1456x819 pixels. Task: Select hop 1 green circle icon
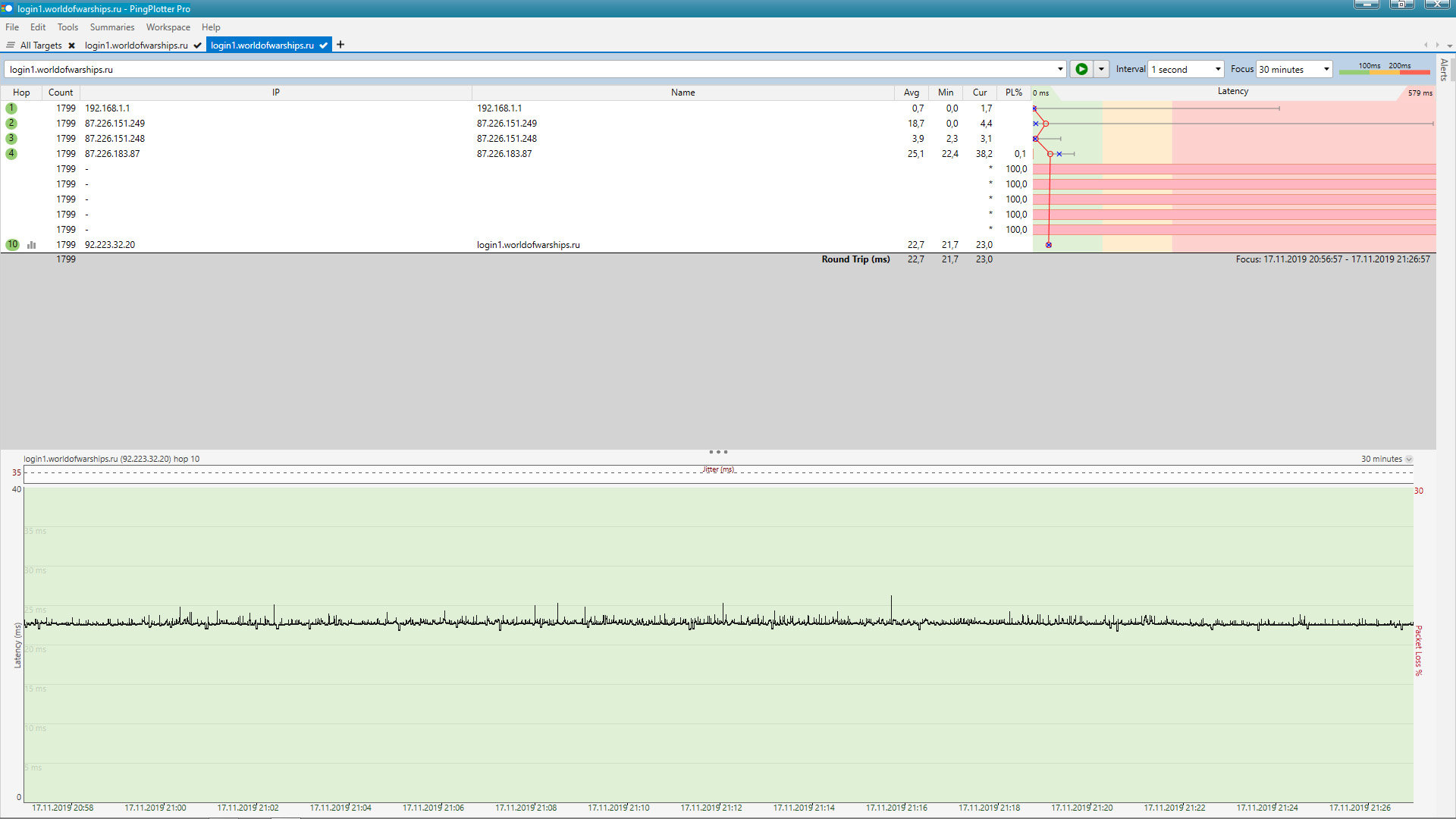11,108
